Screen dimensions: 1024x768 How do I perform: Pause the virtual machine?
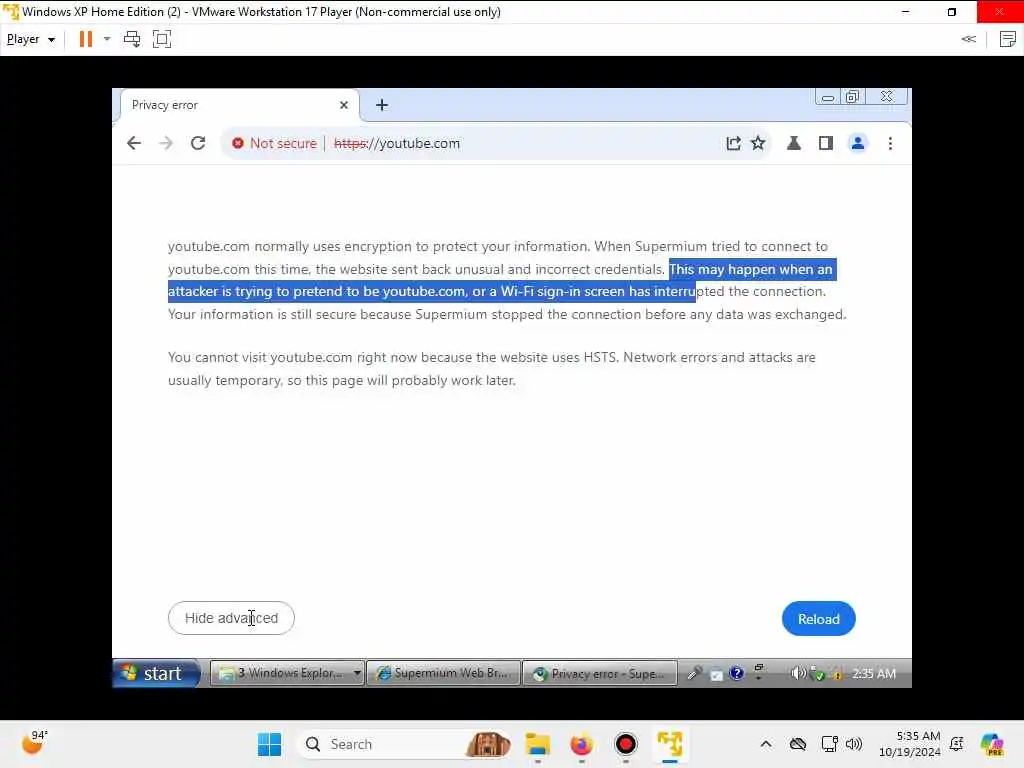pyautogui.click(x=86, y=39)
